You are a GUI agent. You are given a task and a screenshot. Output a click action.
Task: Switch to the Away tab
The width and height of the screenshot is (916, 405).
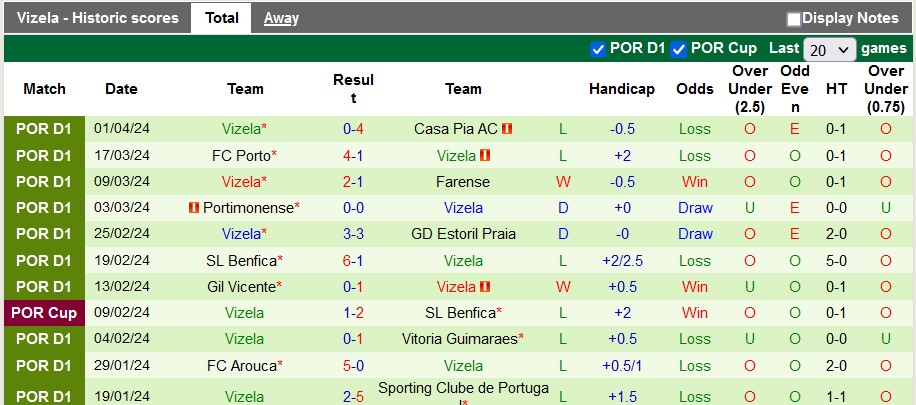click(x=281, y=18)
